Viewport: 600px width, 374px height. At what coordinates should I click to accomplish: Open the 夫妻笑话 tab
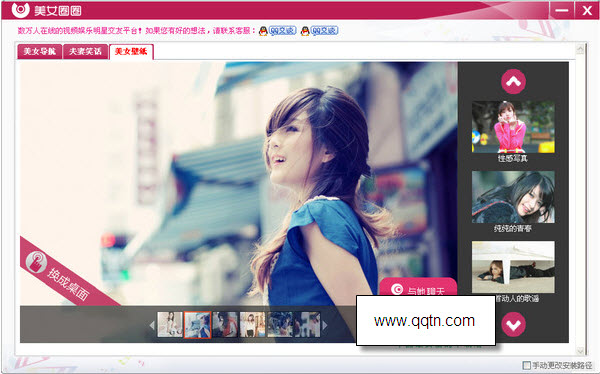click(85, 51)
